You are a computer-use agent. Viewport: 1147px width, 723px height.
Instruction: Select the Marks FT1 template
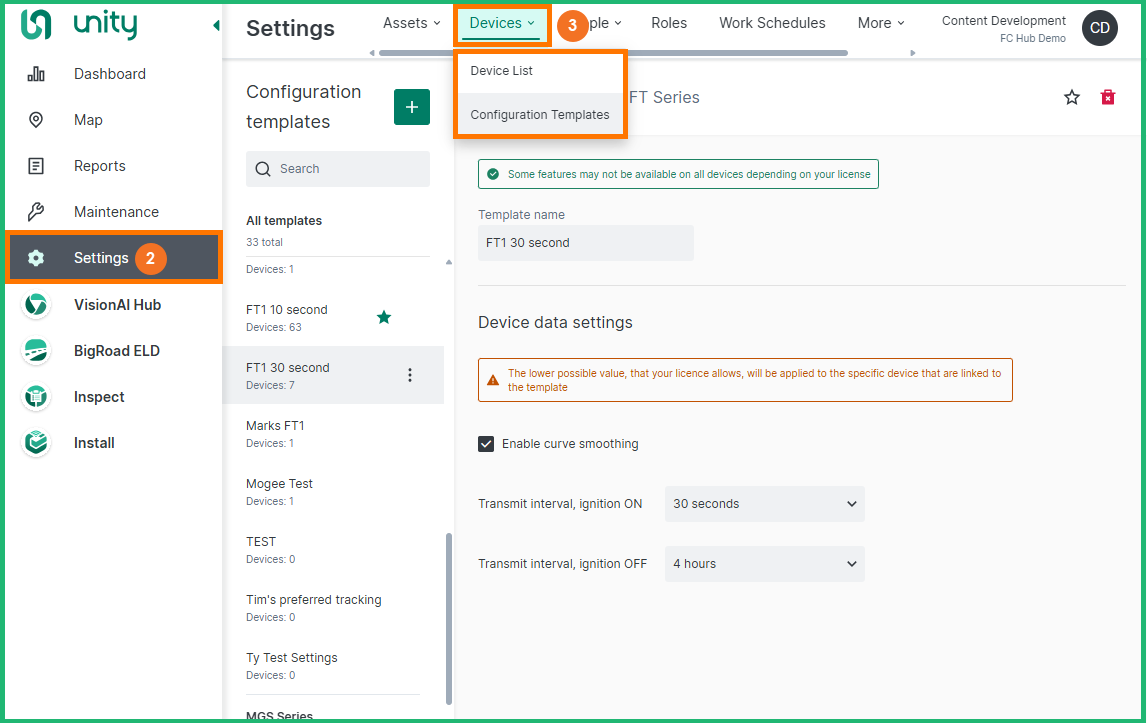pyautogui.click(x=276, y=426)
